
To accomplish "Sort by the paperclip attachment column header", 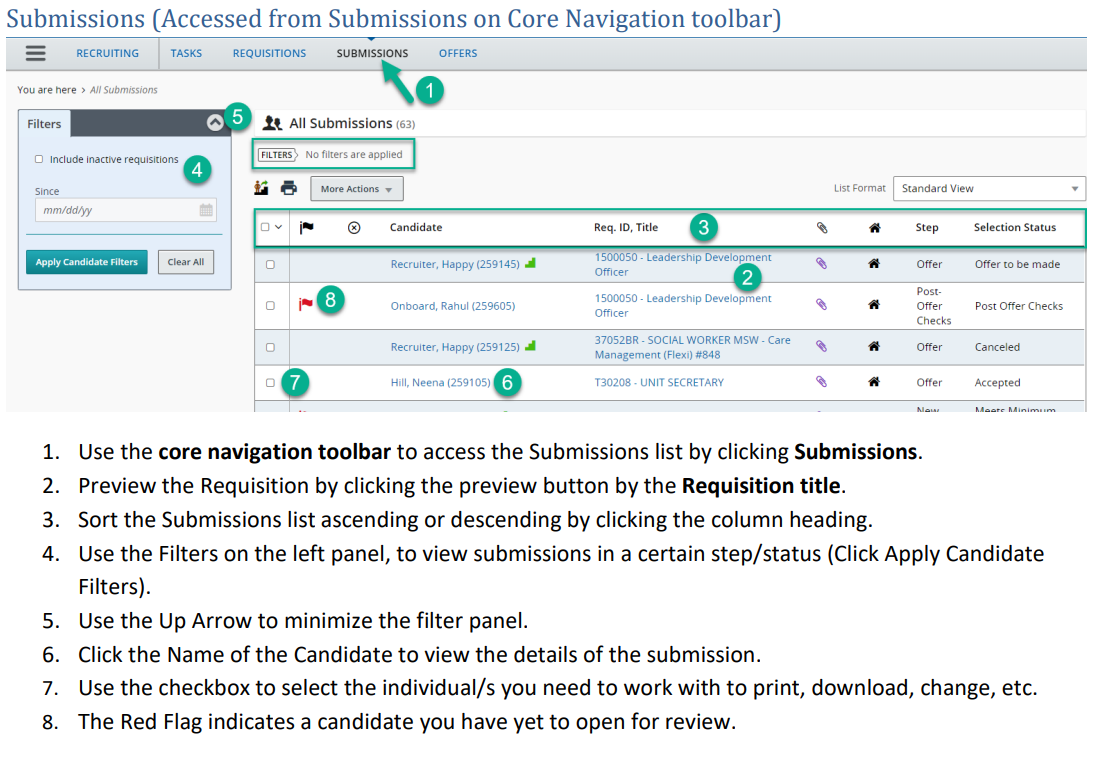I will [822, 227].
